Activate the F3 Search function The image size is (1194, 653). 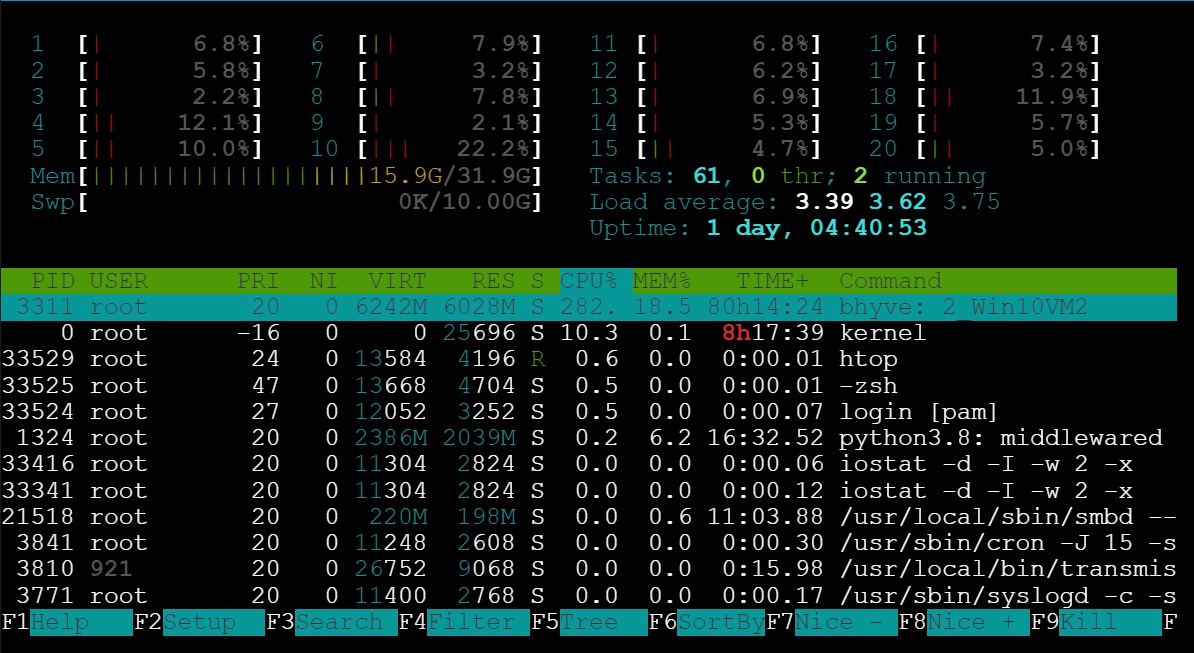pyautogui.click(x=332, y=623)
